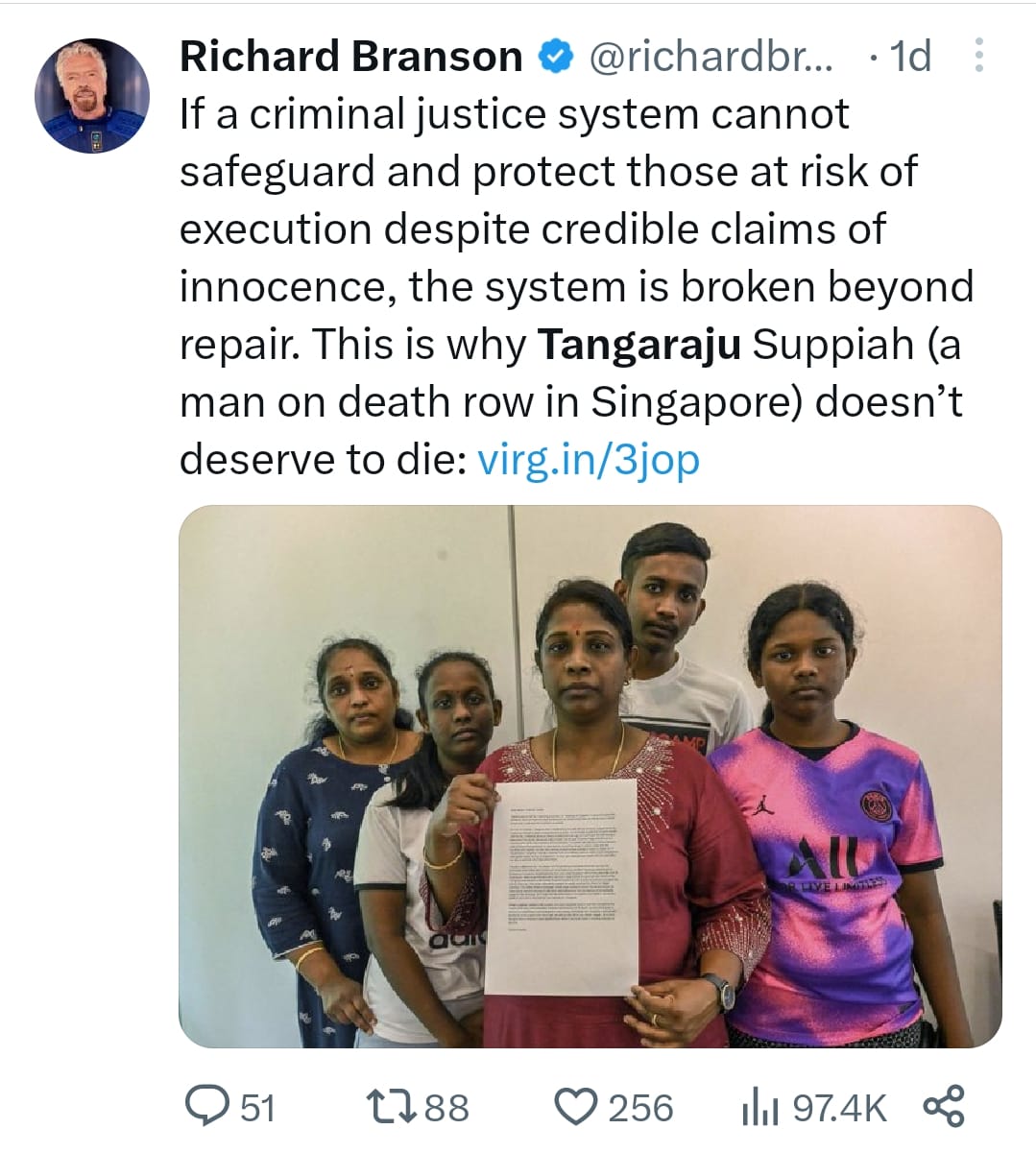
Task: Click the 97.4K views count
Action: 840,1107
